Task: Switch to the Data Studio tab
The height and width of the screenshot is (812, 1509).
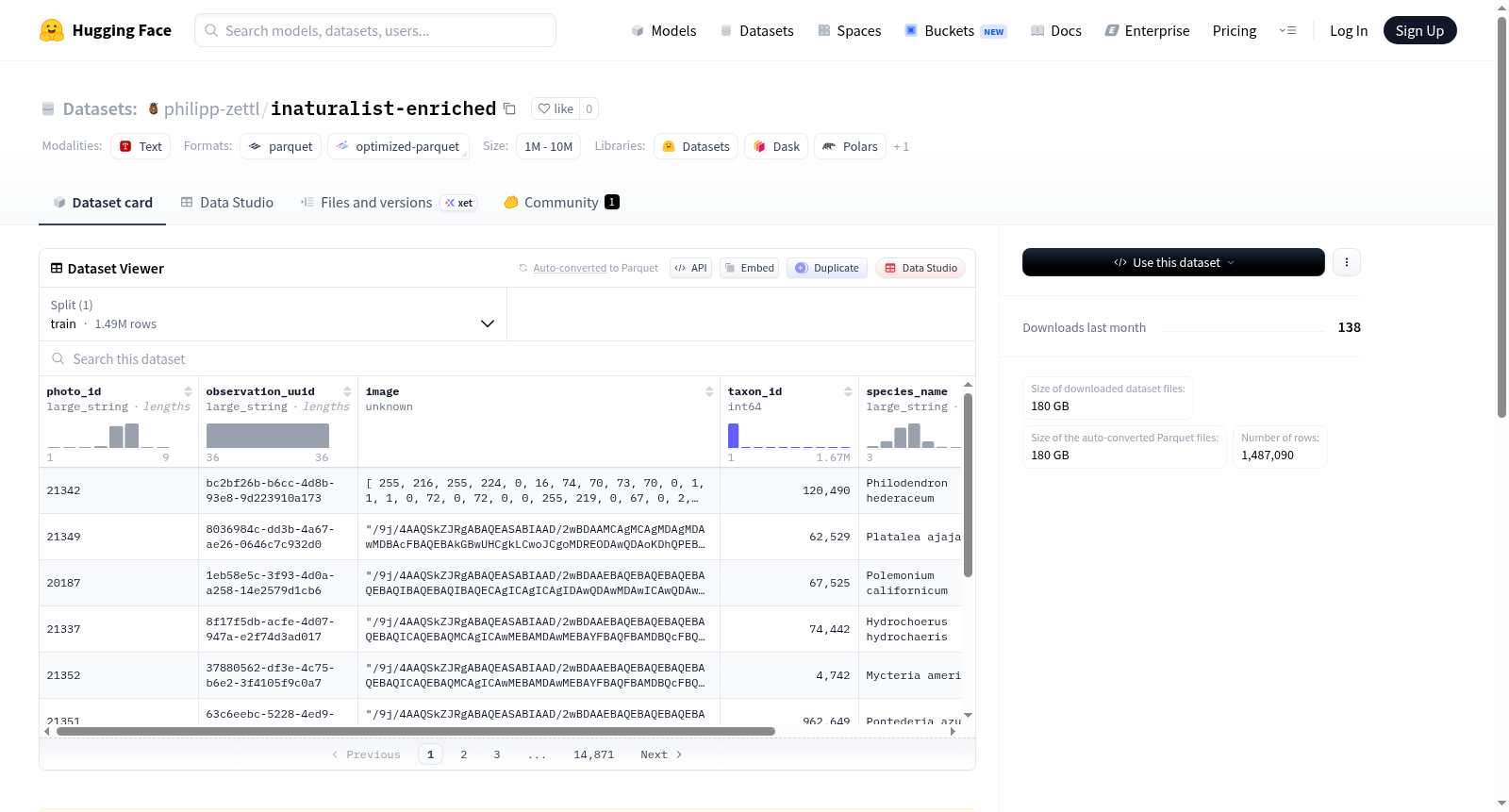Action: [x=227, y=202]
